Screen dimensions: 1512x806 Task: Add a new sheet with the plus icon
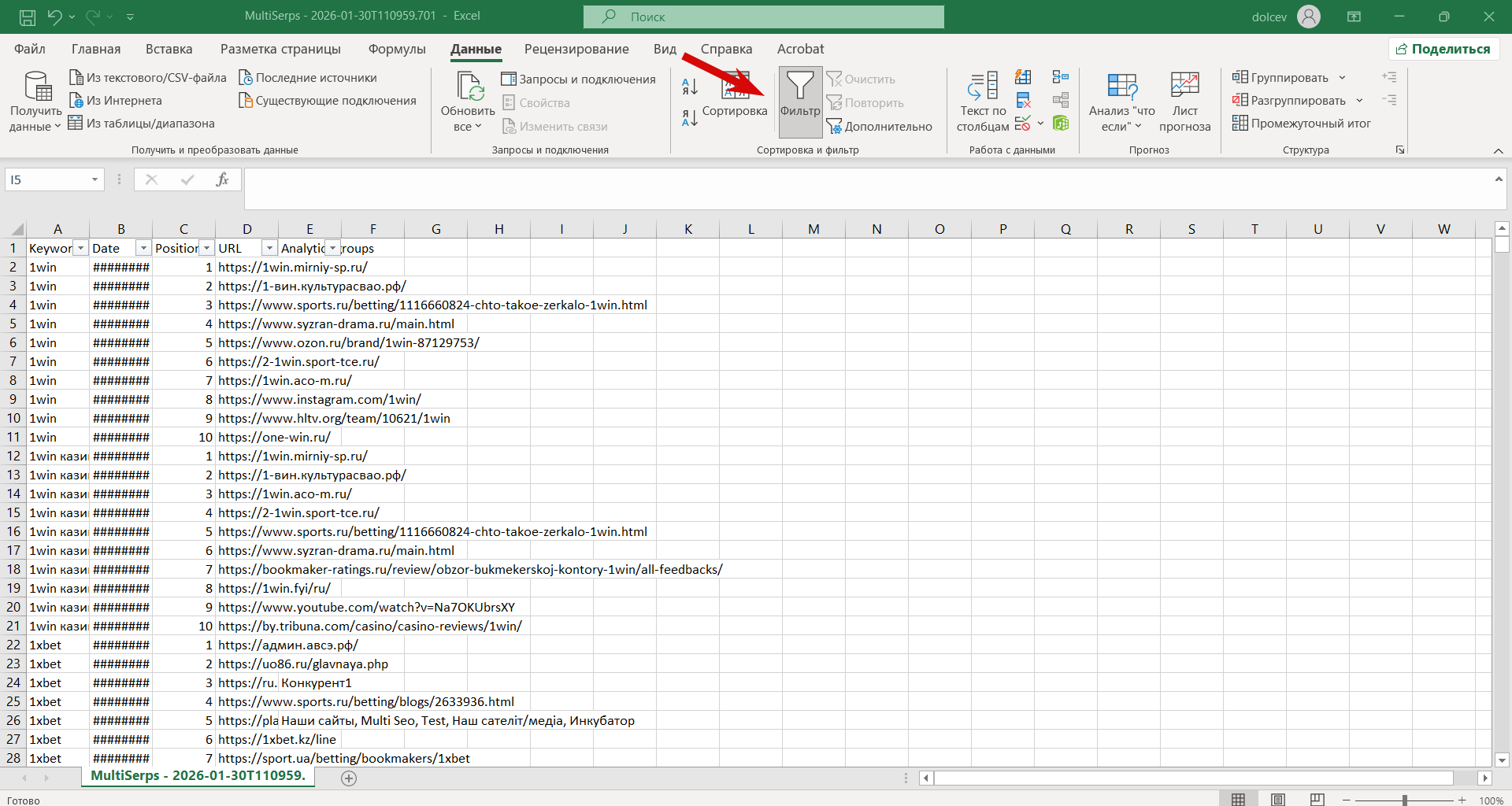[x=349, y=778]
